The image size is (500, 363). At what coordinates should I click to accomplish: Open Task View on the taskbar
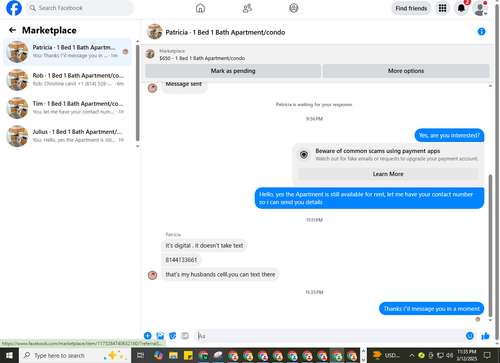[x=141, y=355]
